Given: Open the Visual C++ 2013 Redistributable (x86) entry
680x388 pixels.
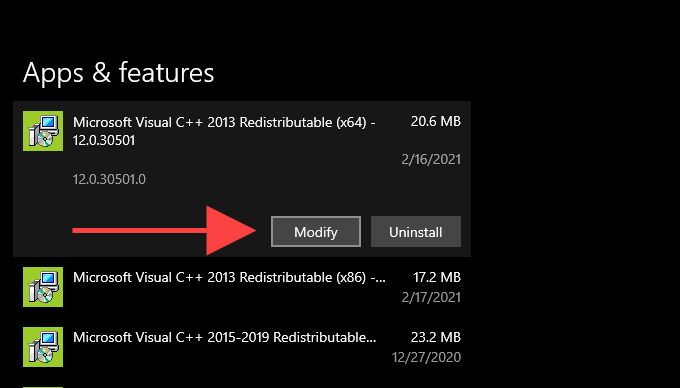Looking at the screenshot, I should (x=242, y=287).
